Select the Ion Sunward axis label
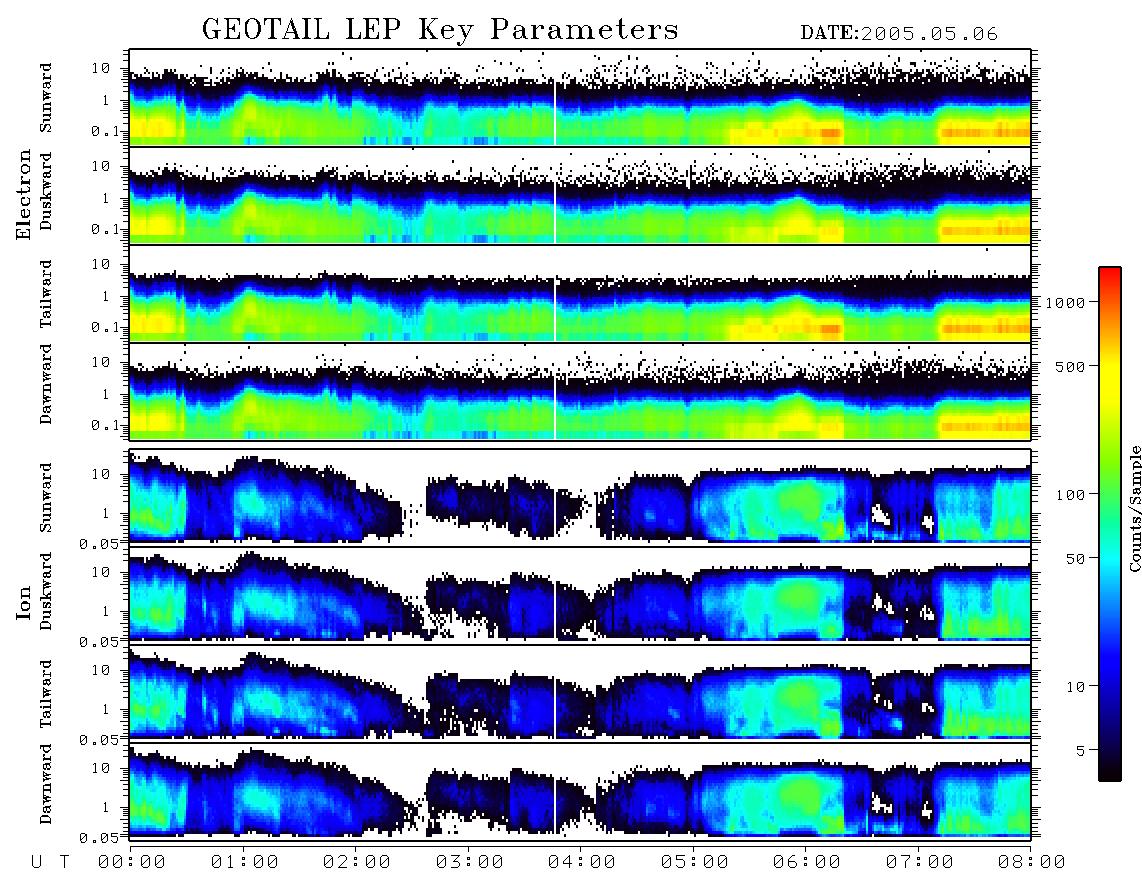This screenshot has height=880, width=1142. pyautogui.click(x=46, y=497)
